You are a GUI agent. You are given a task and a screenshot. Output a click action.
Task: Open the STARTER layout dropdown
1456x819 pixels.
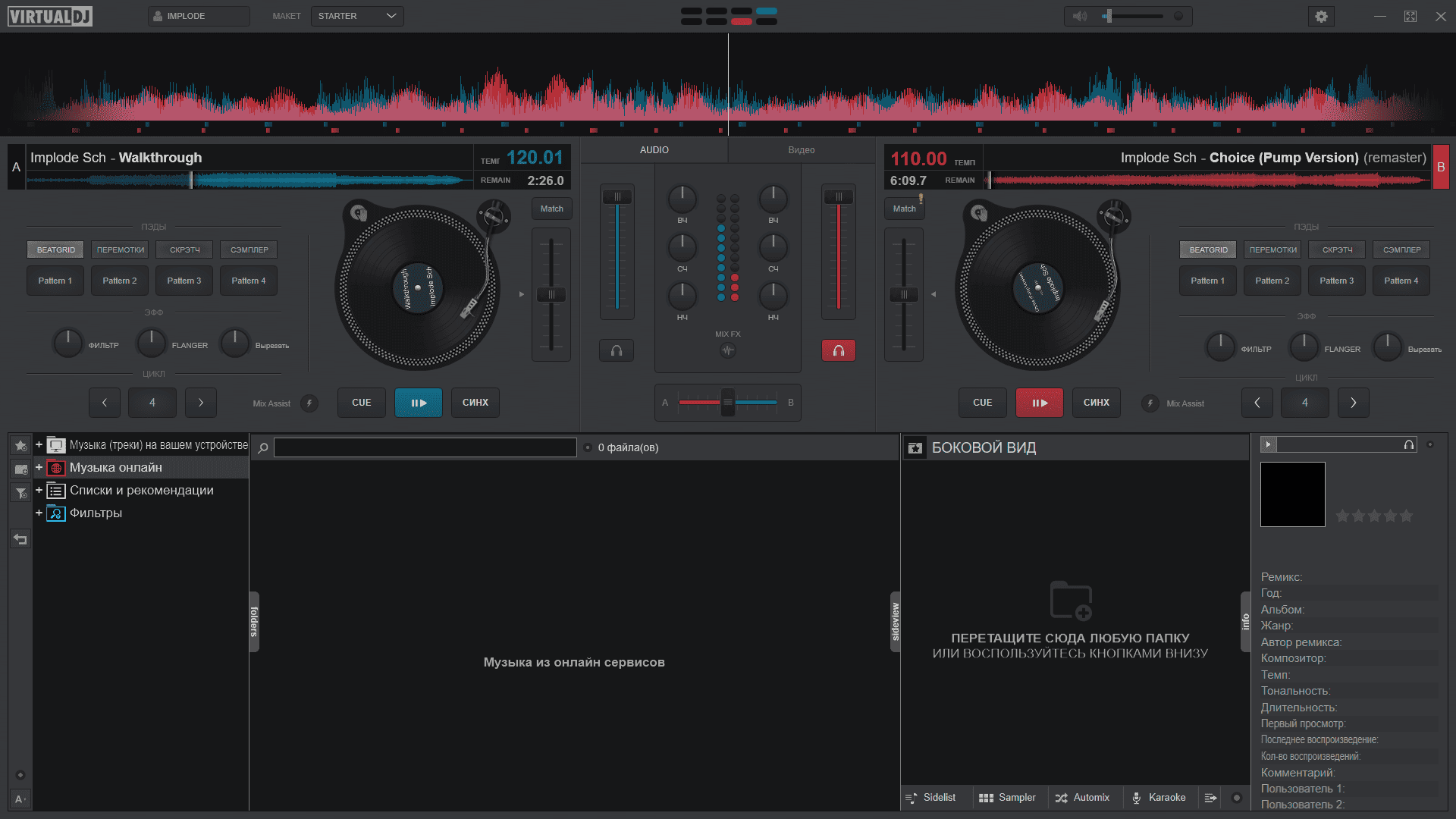(357, 16)
